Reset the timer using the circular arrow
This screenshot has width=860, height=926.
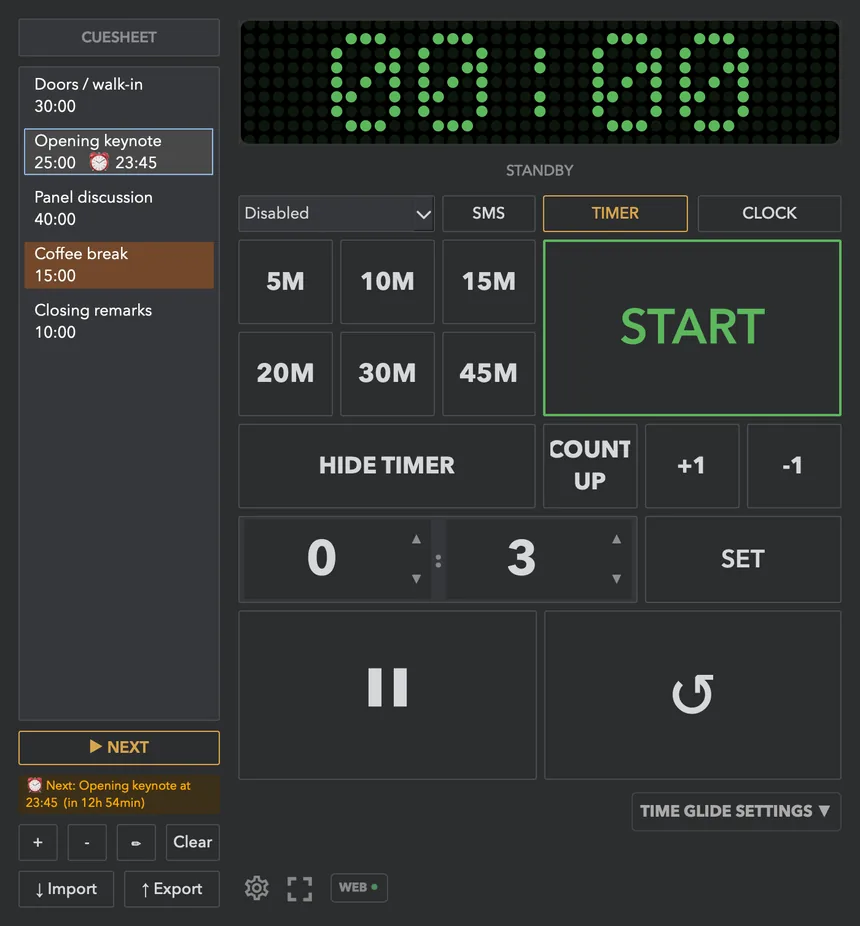(692, 695)
